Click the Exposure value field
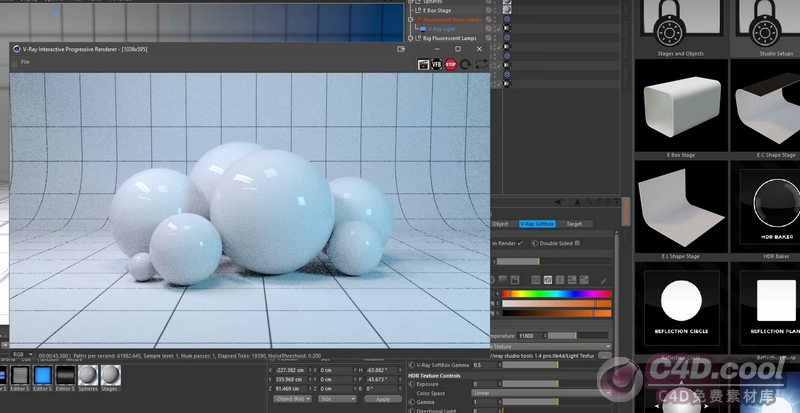Screen dimensions: 800x413 pos(484,384)
